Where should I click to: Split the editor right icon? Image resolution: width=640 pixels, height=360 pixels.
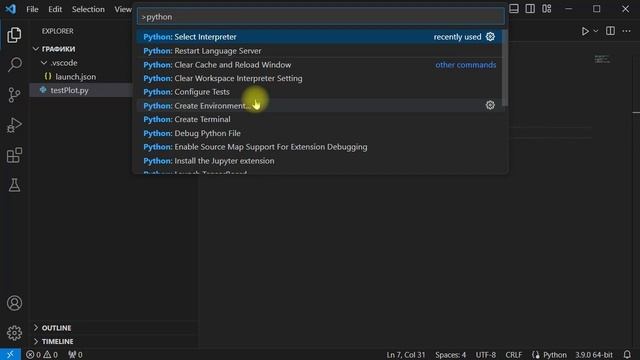tap(610, 31)
